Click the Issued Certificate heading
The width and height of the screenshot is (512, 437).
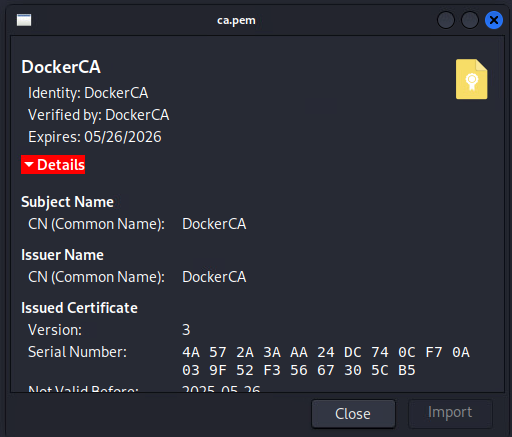[x=79, y=308]
